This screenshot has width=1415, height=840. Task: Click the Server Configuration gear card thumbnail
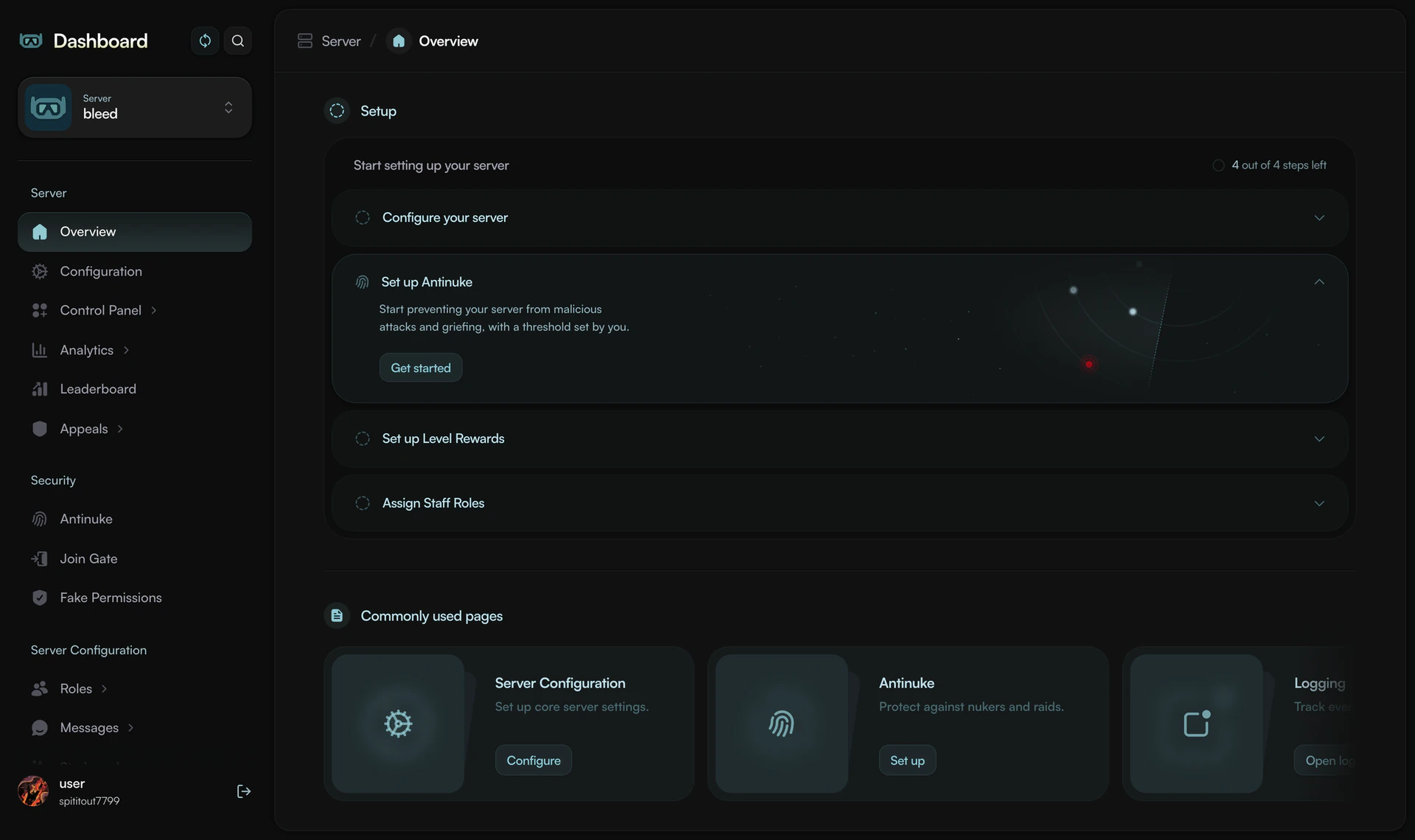click(x=398, y=724)
